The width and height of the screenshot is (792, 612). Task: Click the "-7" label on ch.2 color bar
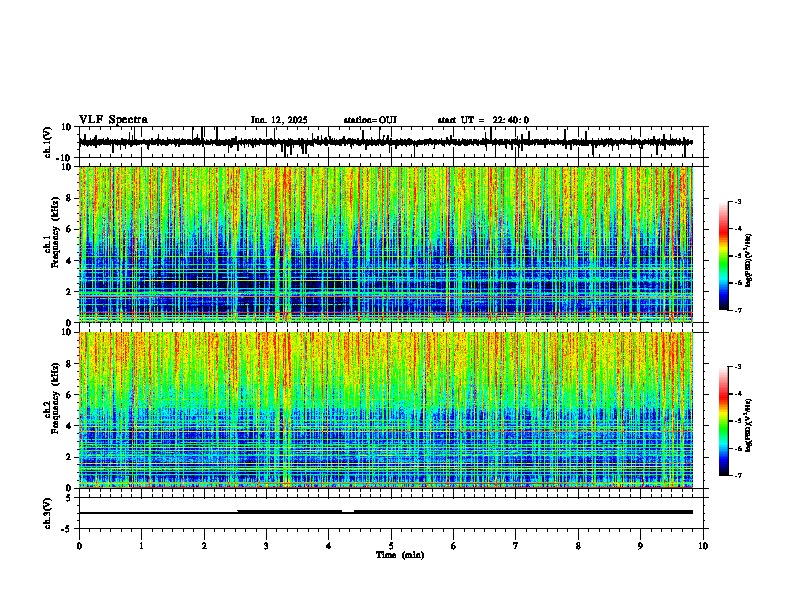click(x=738, y=476)
